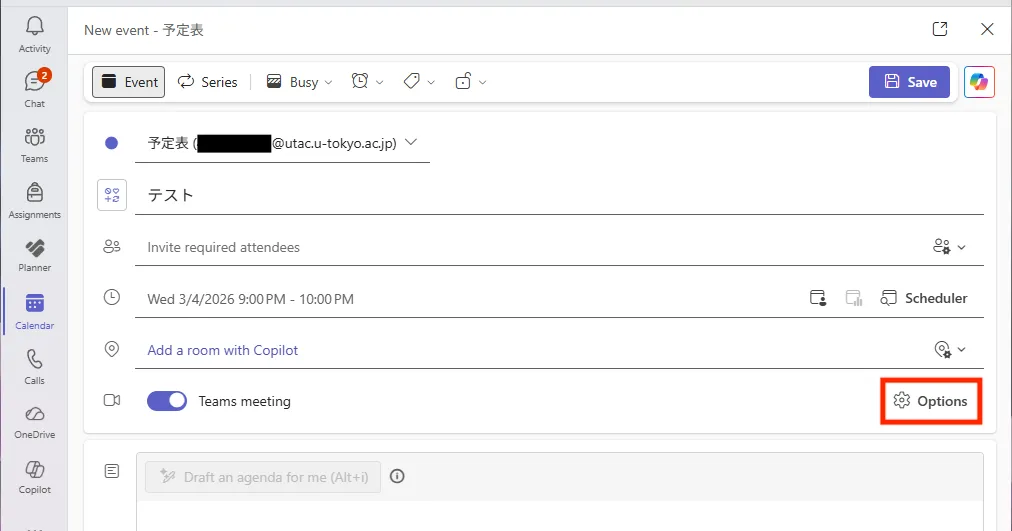This screenshot has width=1012, height=531.
Task: Select the Event type button
Action: point(129,82)
